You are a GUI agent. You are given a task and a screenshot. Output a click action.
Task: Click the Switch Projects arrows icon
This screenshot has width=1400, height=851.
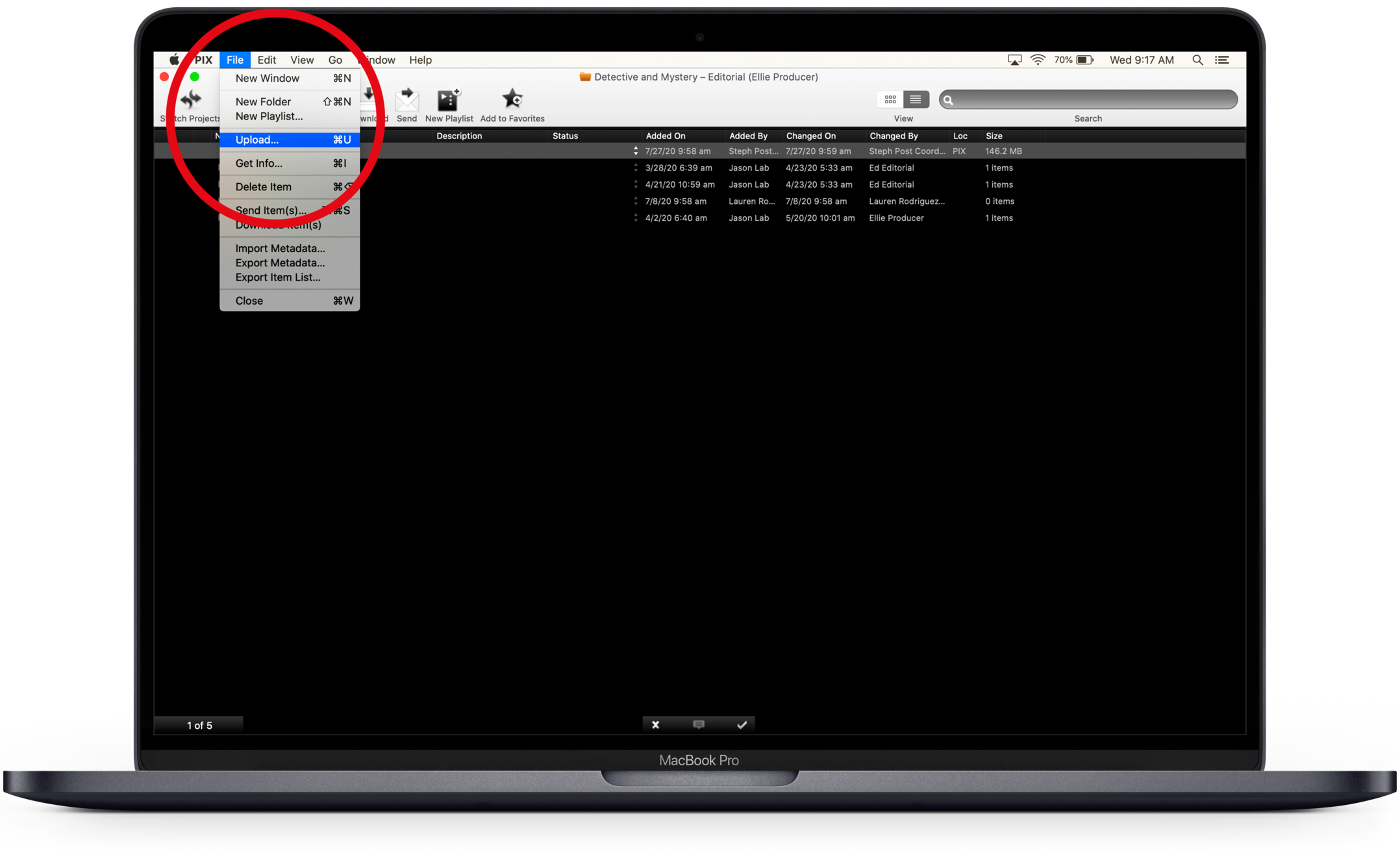tap(191, 99)
